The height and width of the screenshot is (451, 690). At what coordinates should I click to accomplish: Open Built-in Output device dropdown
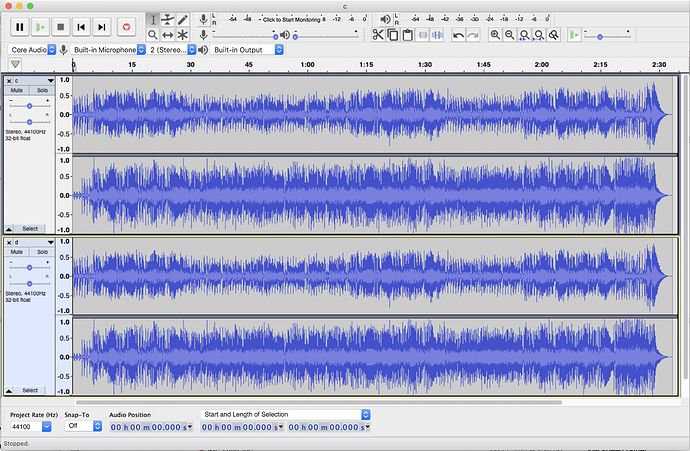[247, 50]
